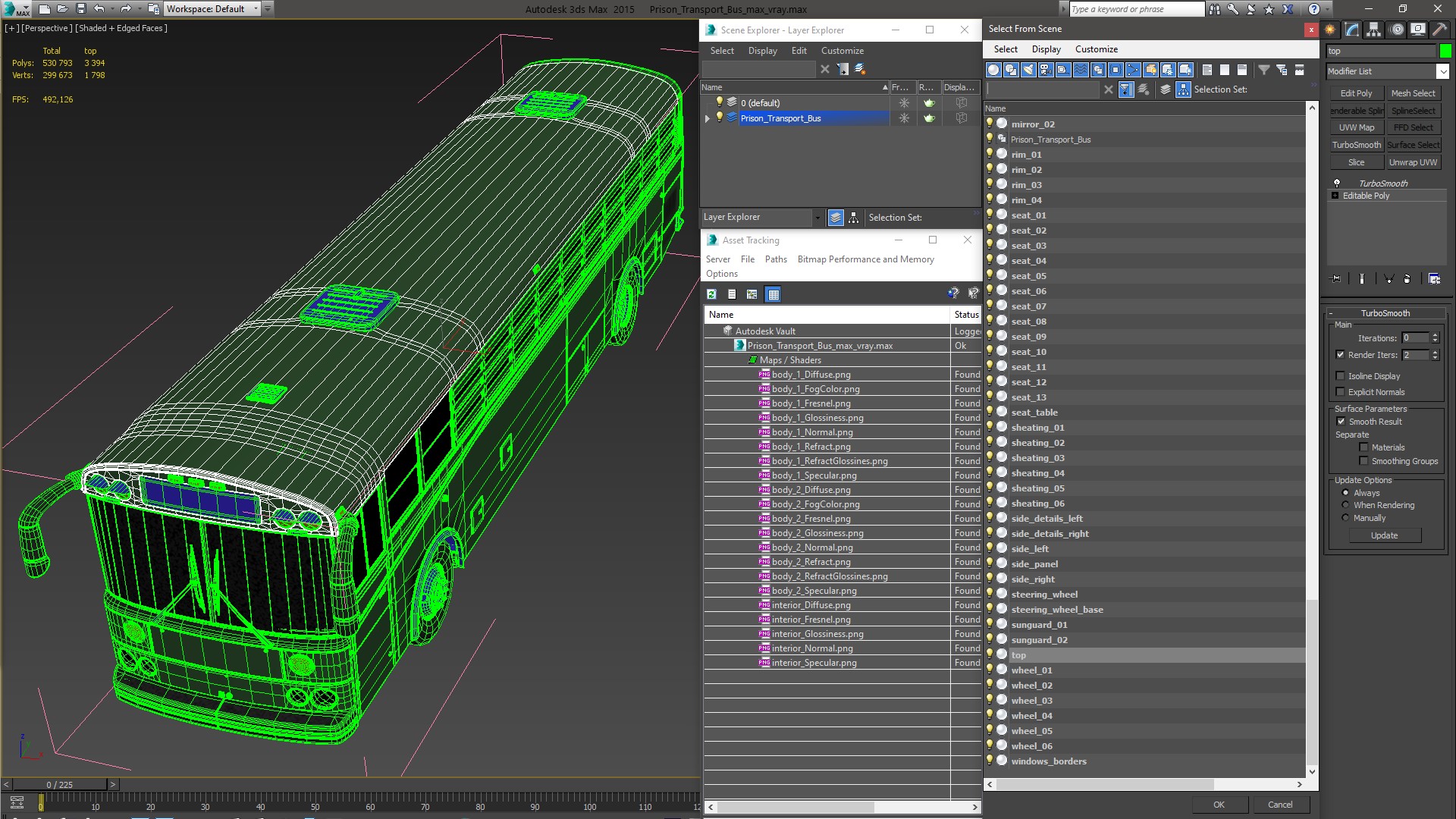This screenshot has height=819, width=1456.
Task: Toggle Smooth Result checkbox
Action: click(1341, 422)
